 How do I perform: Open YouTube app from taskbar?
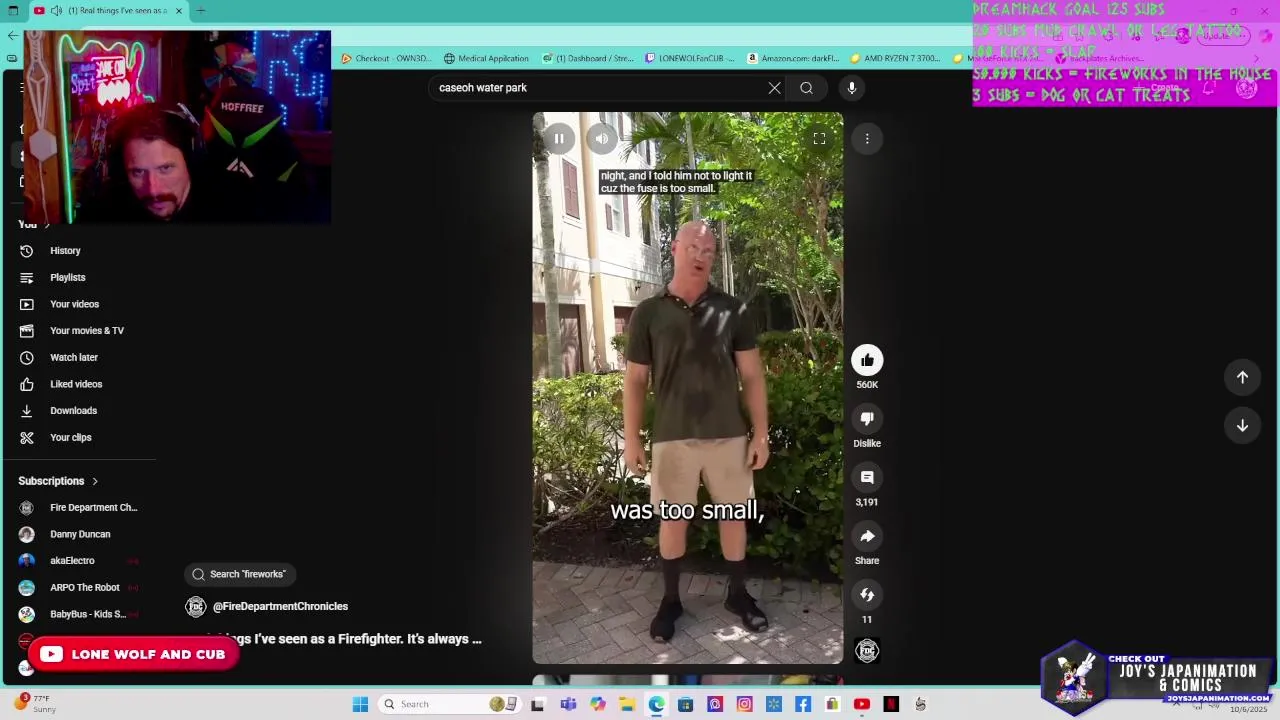862,704
